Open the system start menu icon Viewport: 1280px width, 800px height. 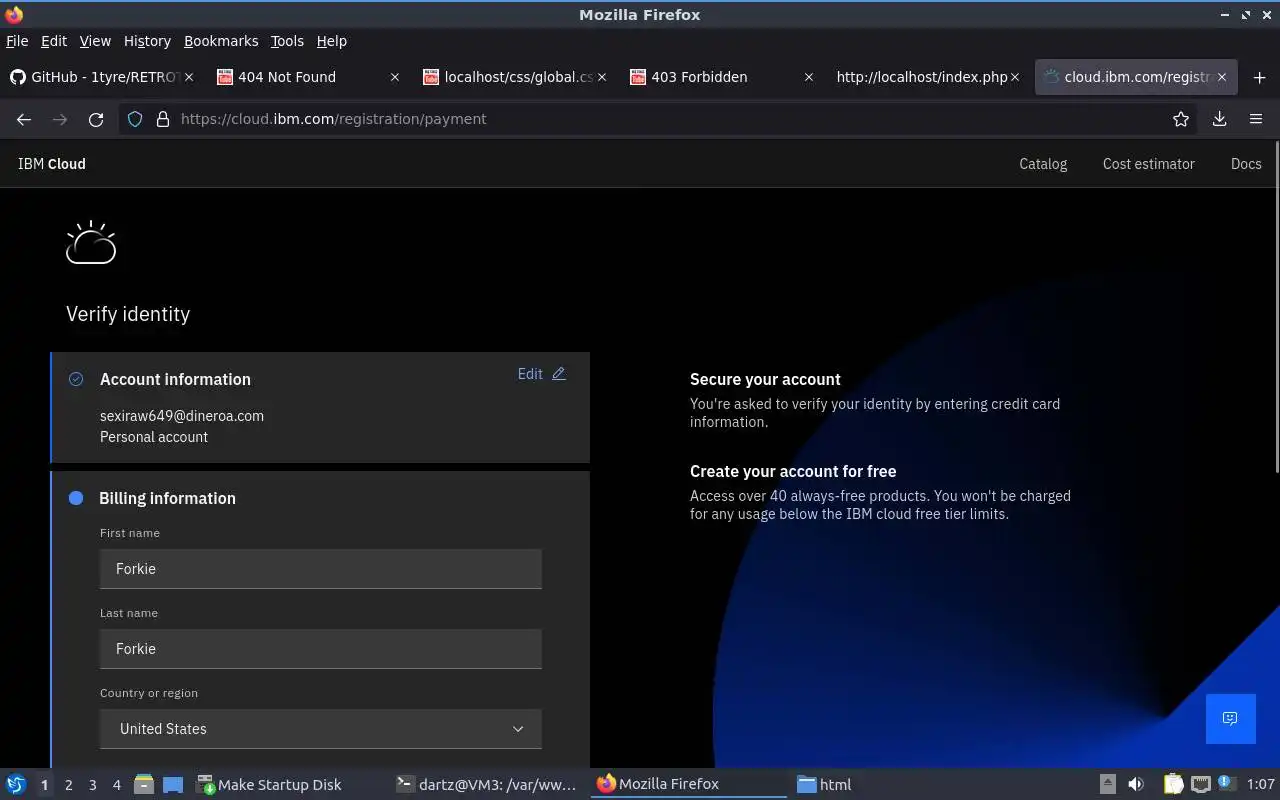(x=15, y=784)
